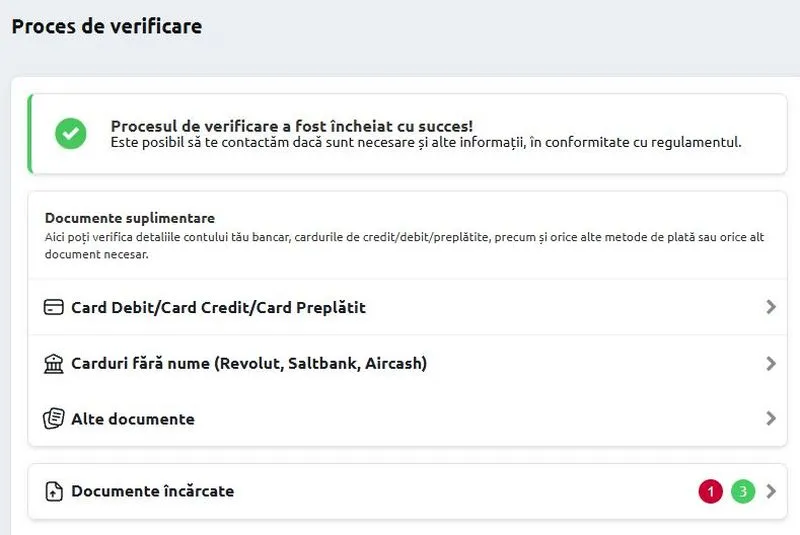Click the 'Aici poți verifica detaliile contului' description

(405, 245)
